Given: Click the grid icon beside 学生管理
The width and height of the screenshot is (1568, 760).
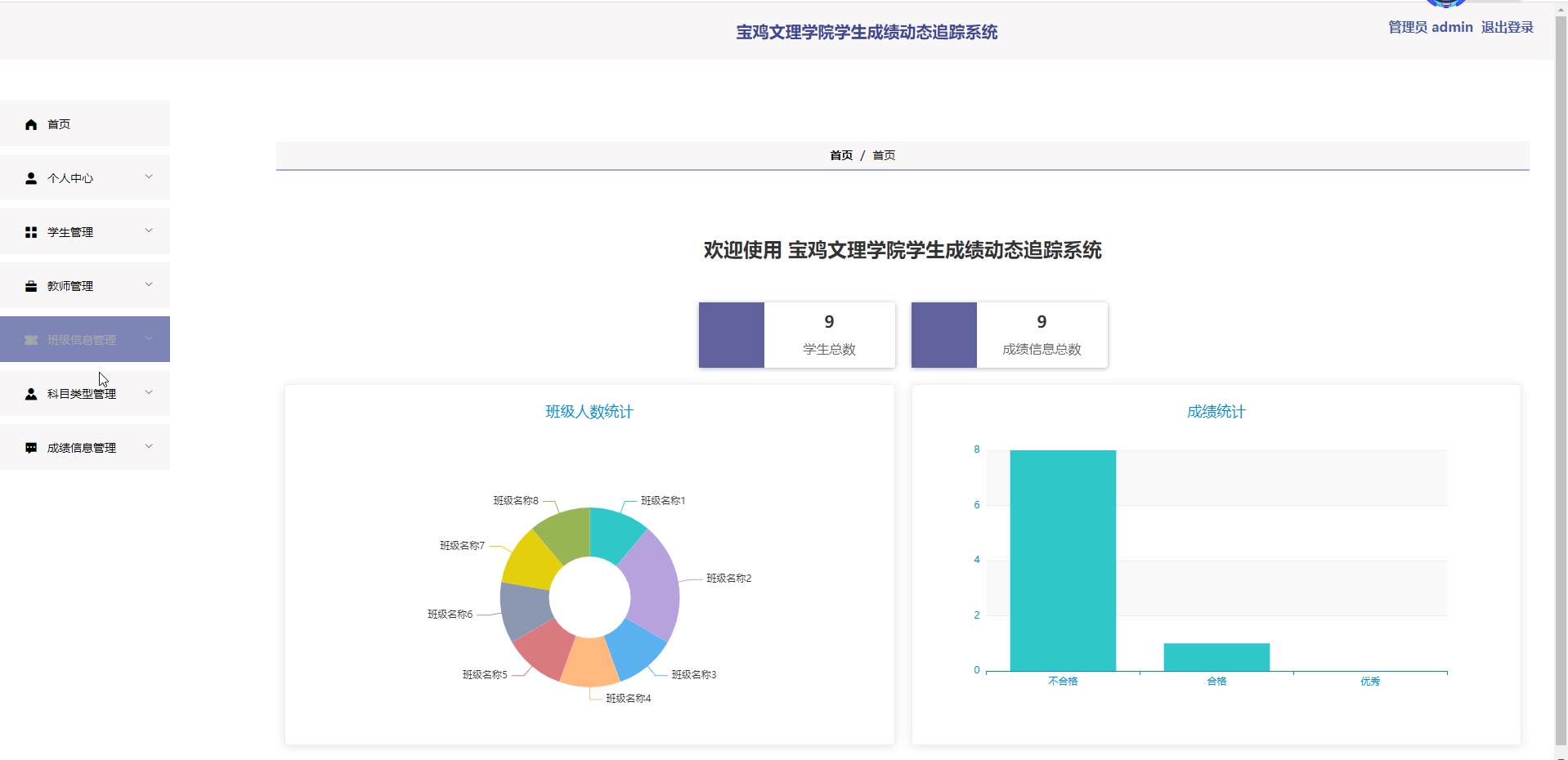Looking at the screenshot, I should (31, 232).
